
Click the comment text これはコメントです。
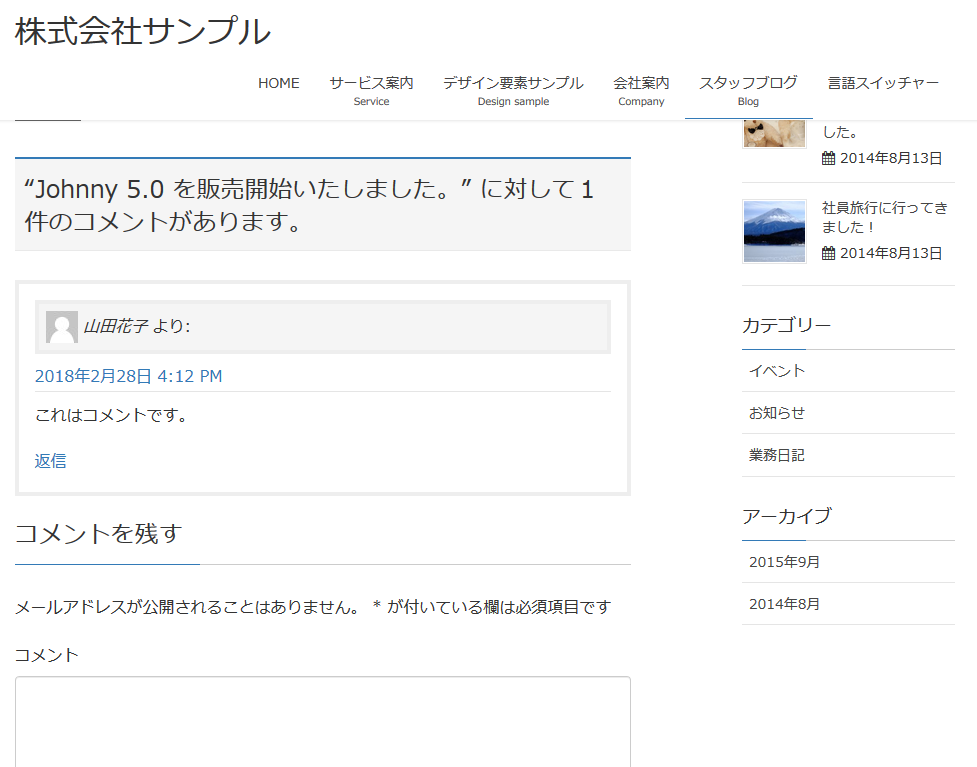112,415
